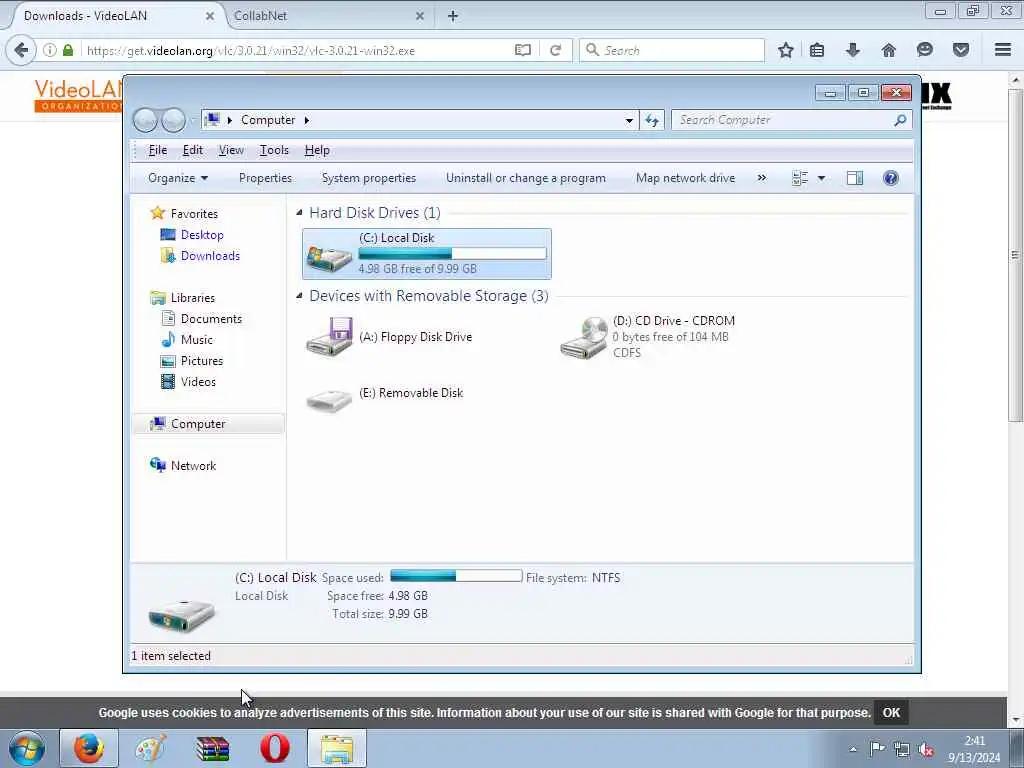Click the Firefox back arrow button
This screenshot has width=1024, height=768.
[x=21, y=50]
